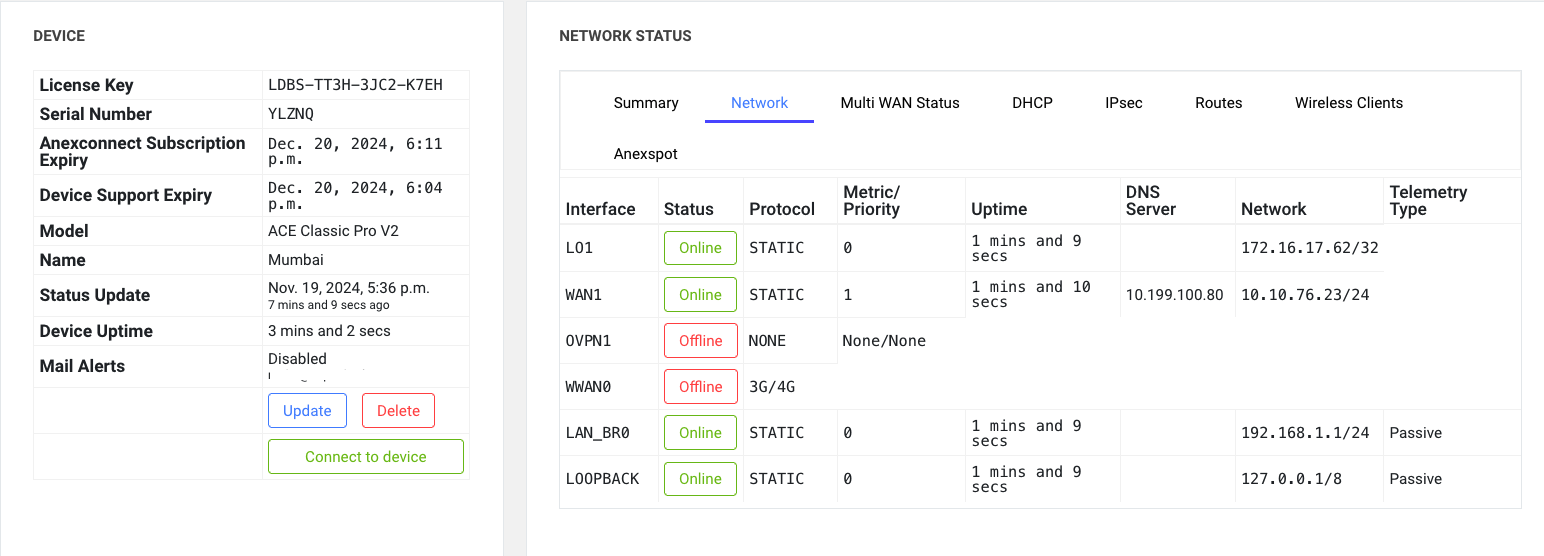The width and height of the screenshot is (1544, 556).
Task: Open the DHCP tab
Action: 1032,103
